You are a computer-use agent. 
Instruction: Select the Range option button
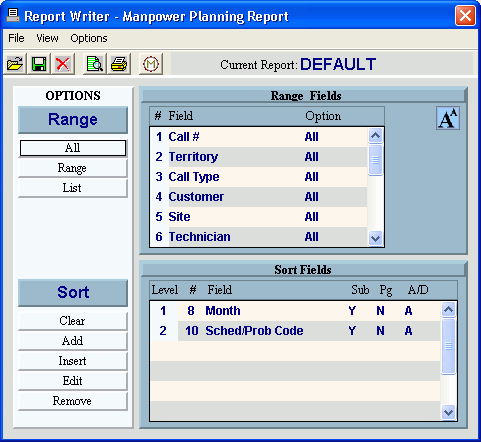click(x=73, y=168)
